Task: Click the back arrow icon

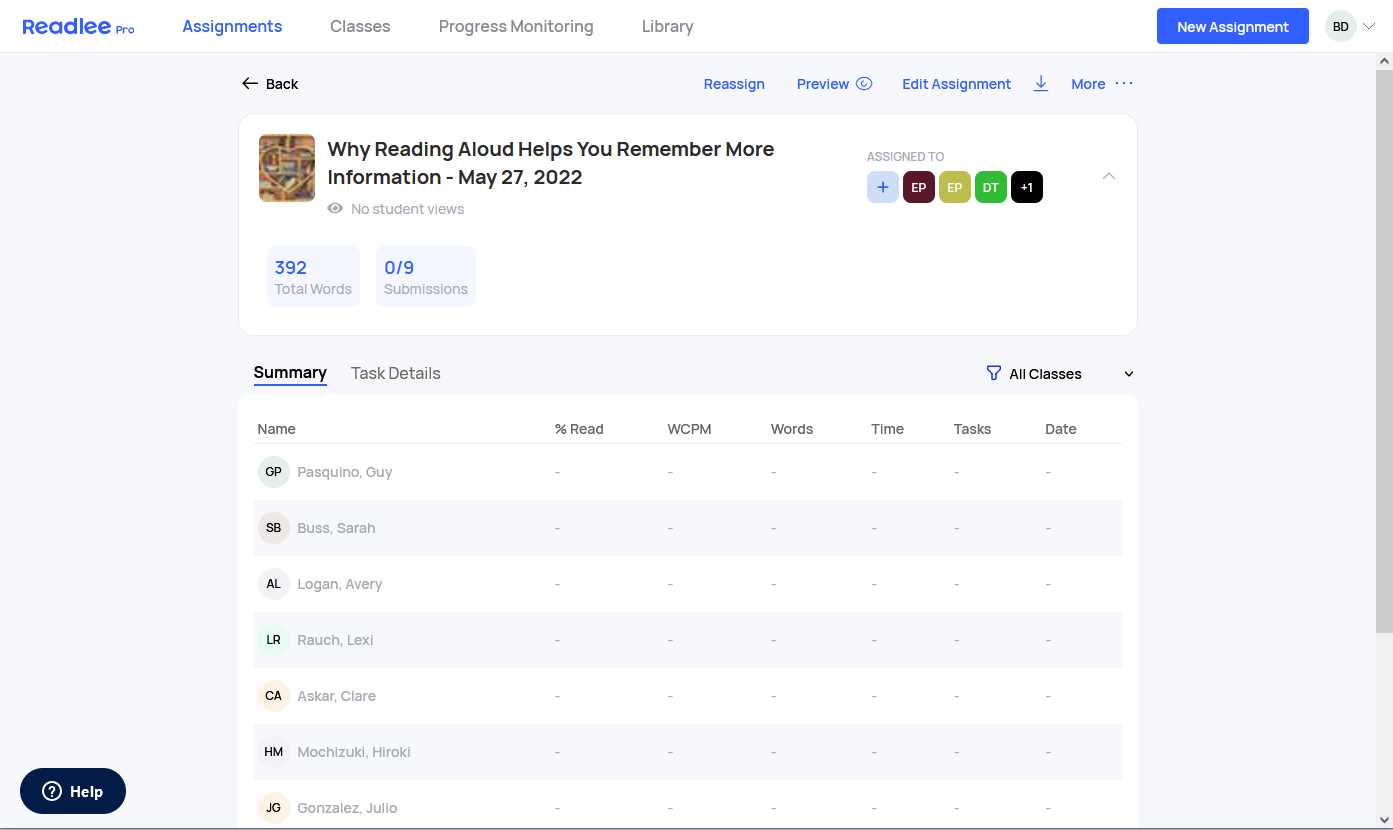Action: 250,84
